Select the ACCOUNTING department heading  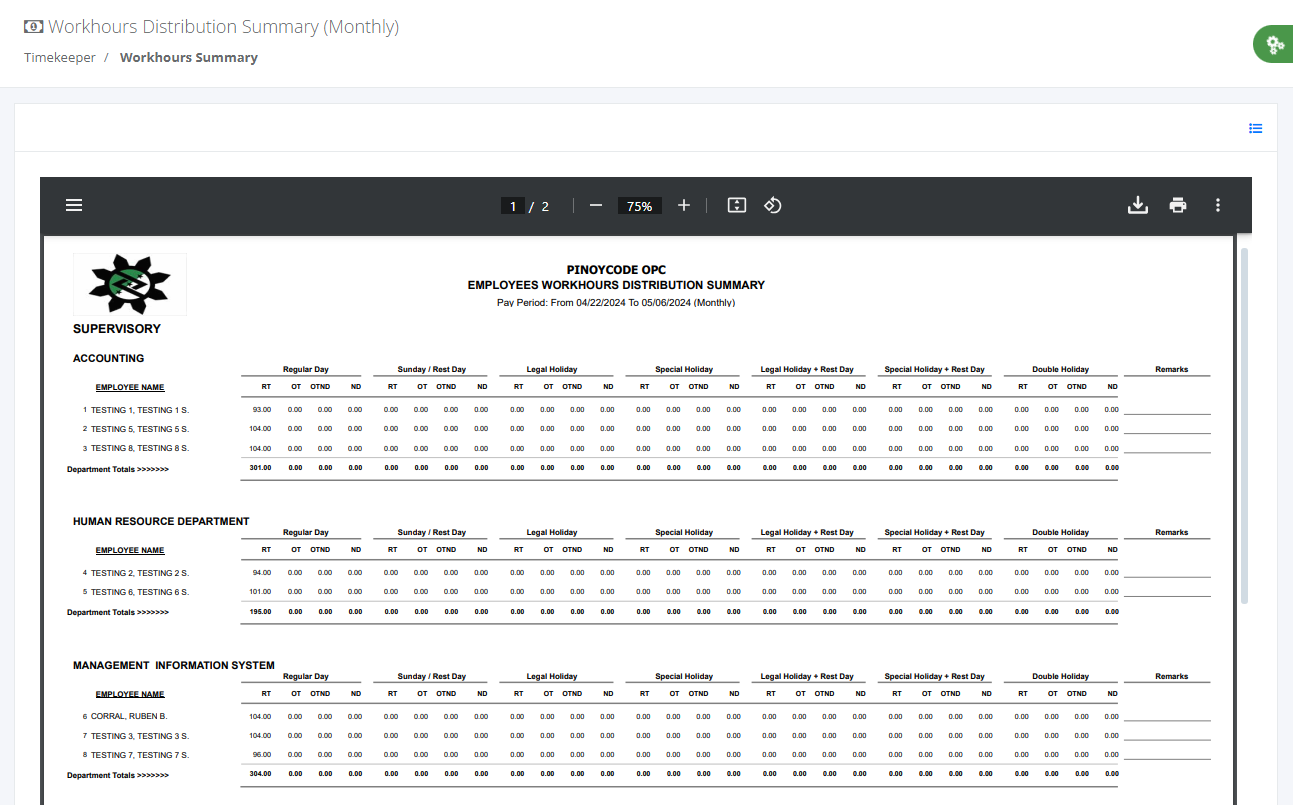tap(108, 358)
